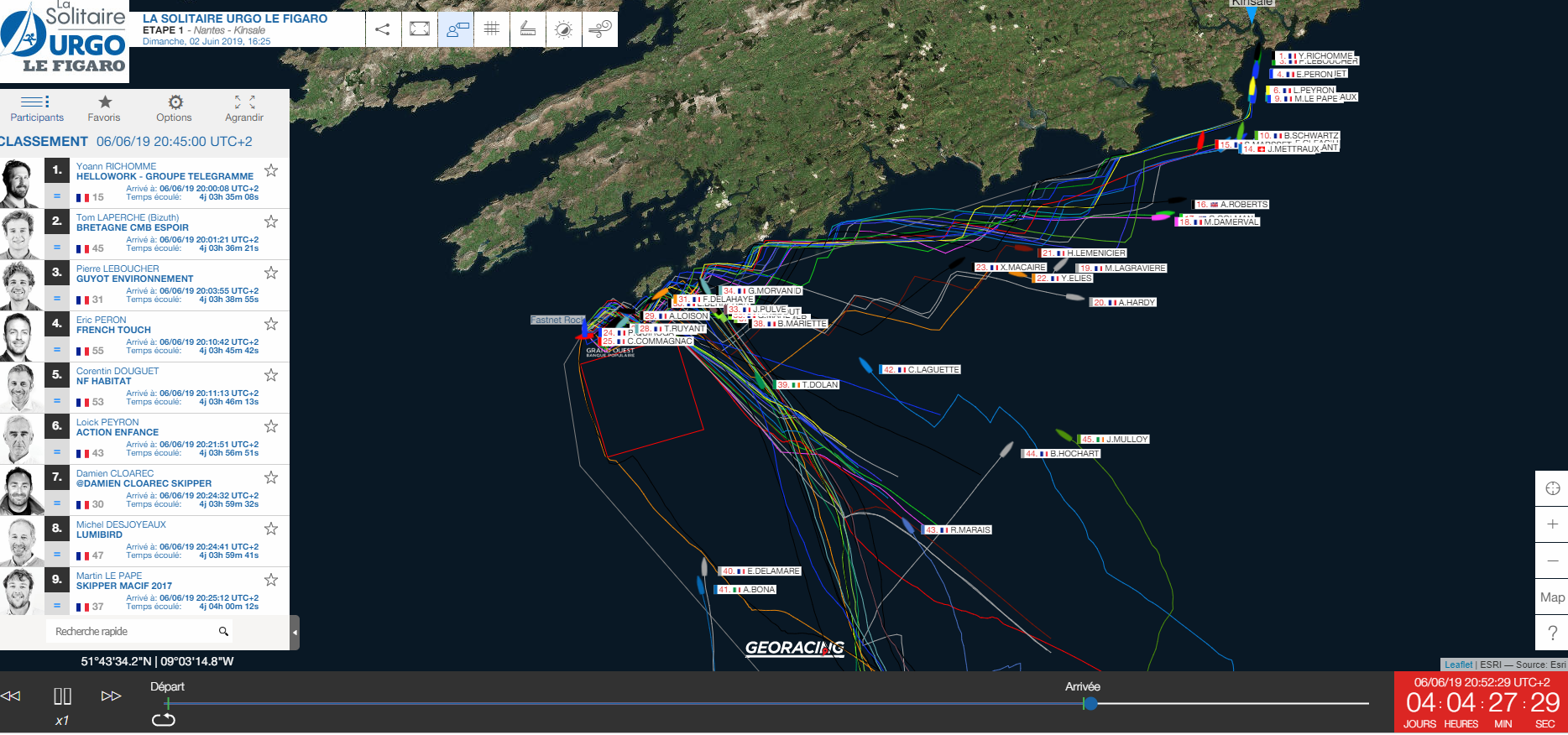Add Pierre Leboucher to favorites
This screenshot has height=735, width=1568.
271,273
